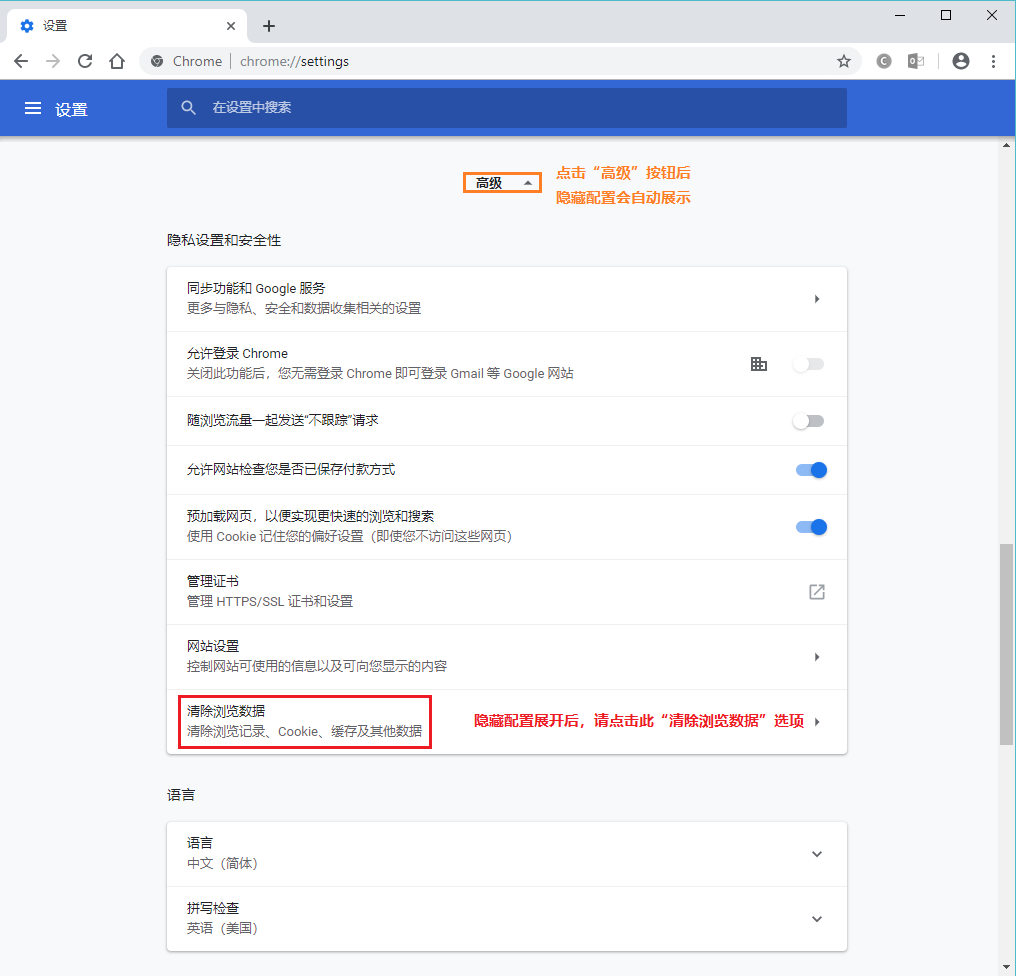This screenshot has width=1016, height=976.
Task: Minimize the Chrome window
Action: coord(900,15)
